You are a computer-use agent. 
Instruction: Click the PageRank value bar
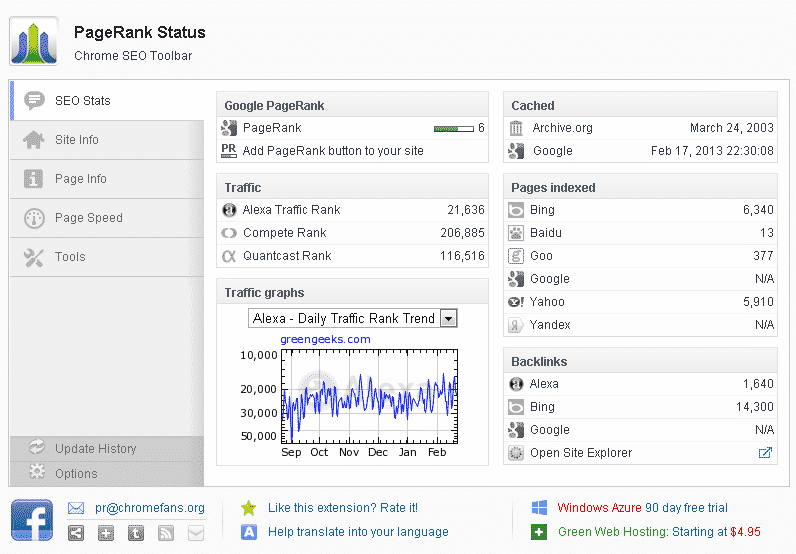(x=454, y=128)
